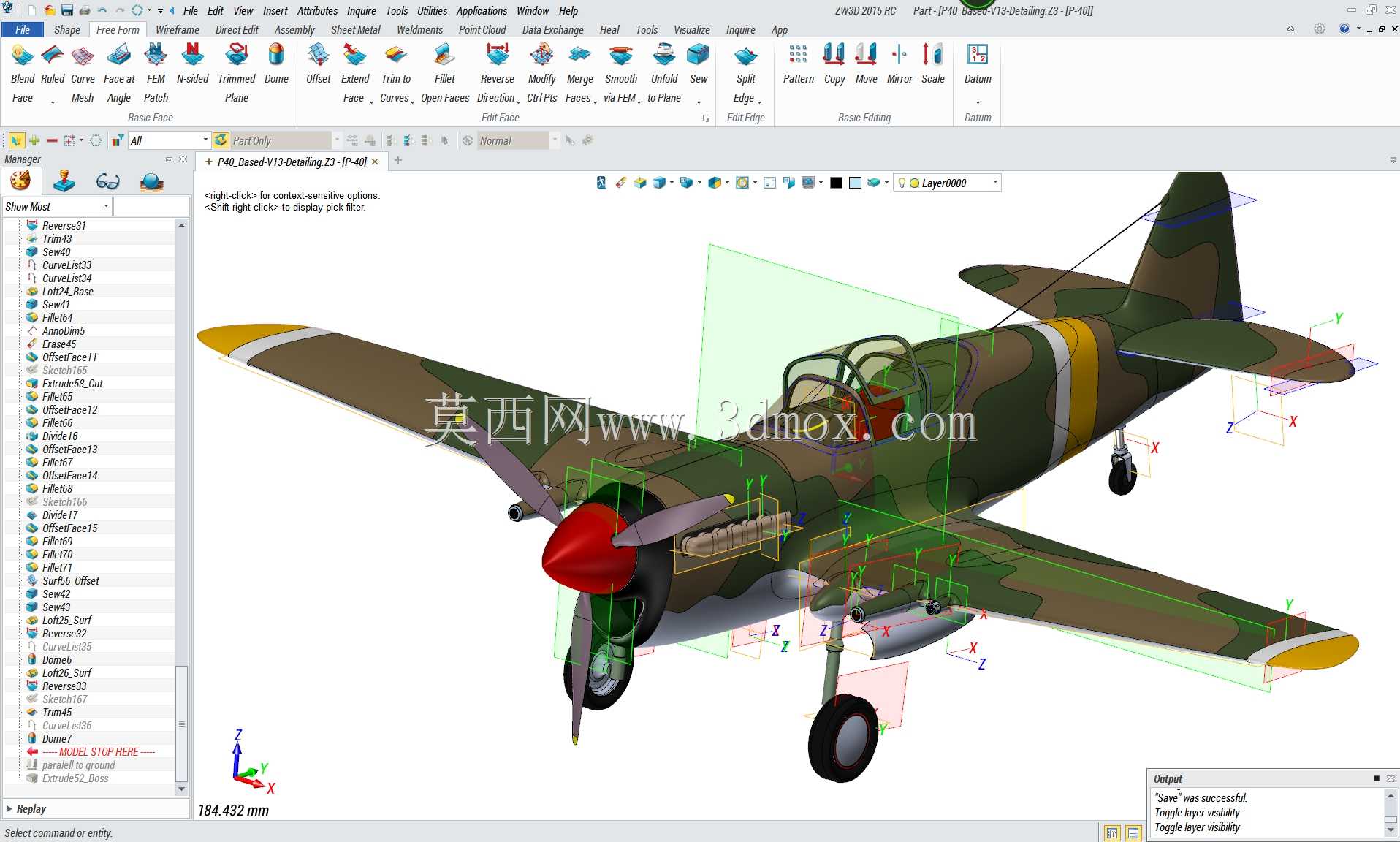
Task: Open the Trimmed Plane tool
Action: click(x=237, y=73)
